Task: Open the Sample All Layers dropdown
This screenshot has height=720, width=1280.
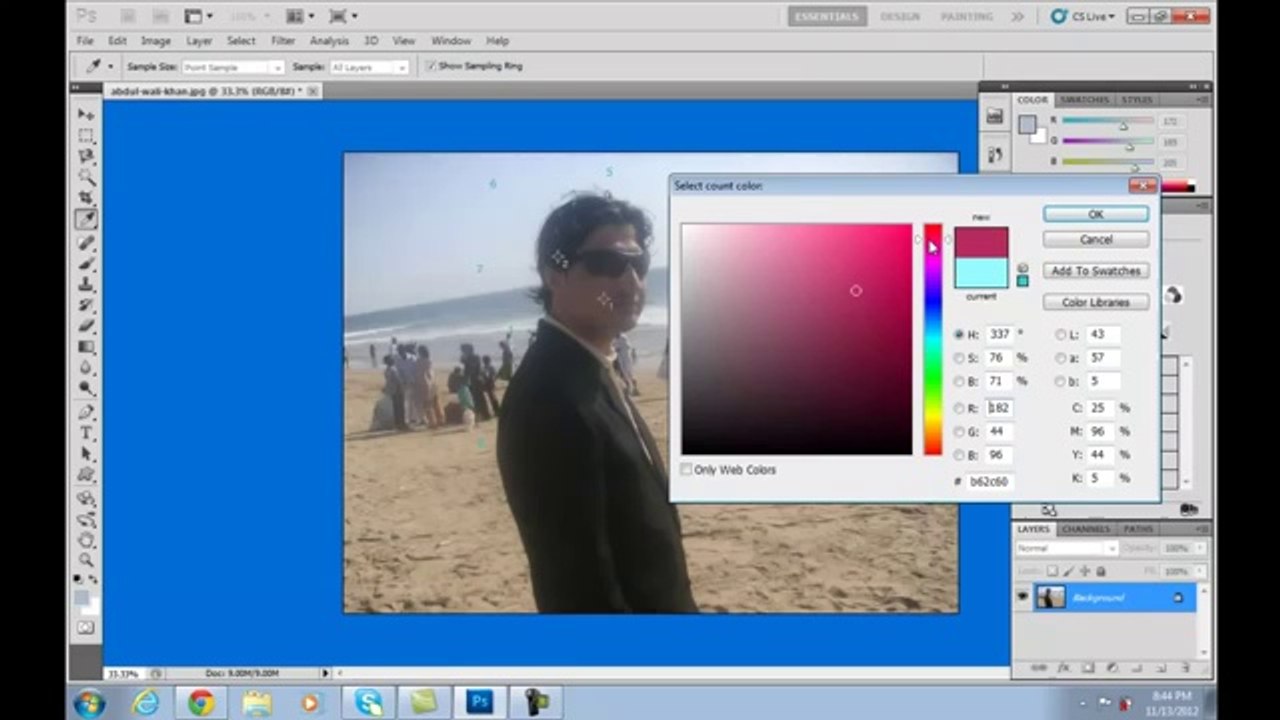Action: point(369,67)
